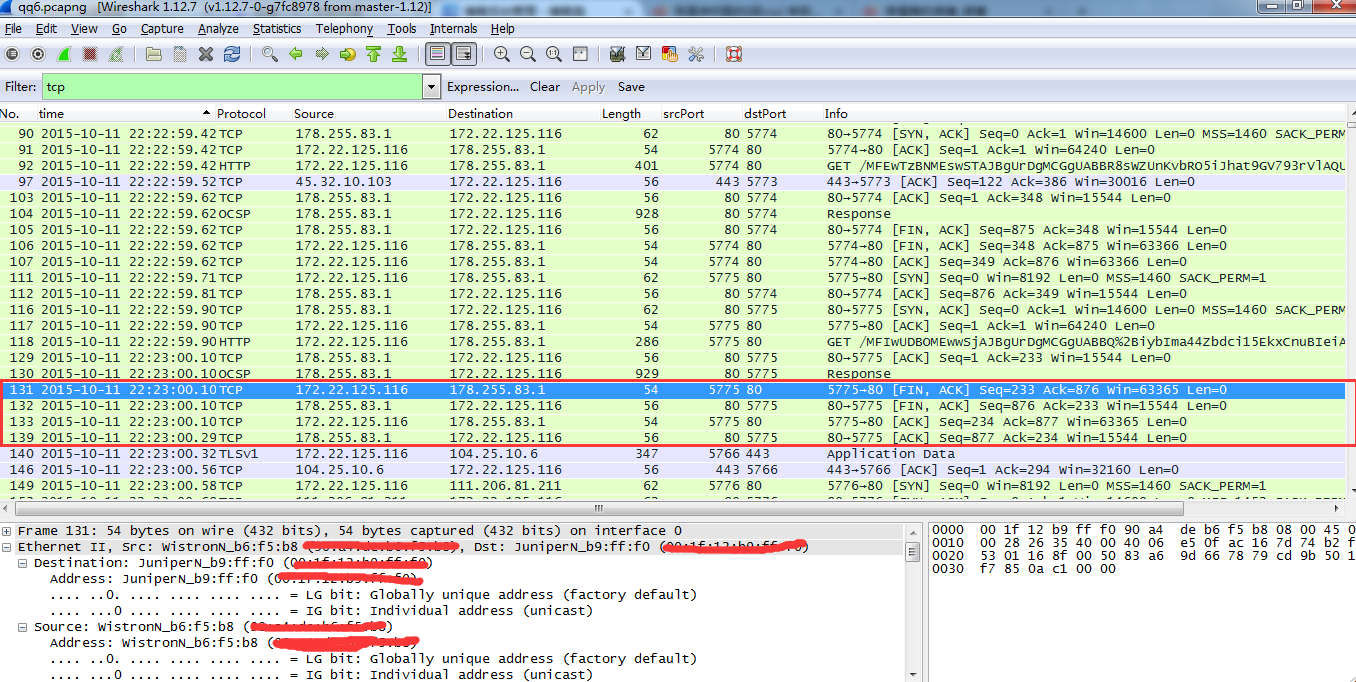Edit display filters icon

pos(643,54)
